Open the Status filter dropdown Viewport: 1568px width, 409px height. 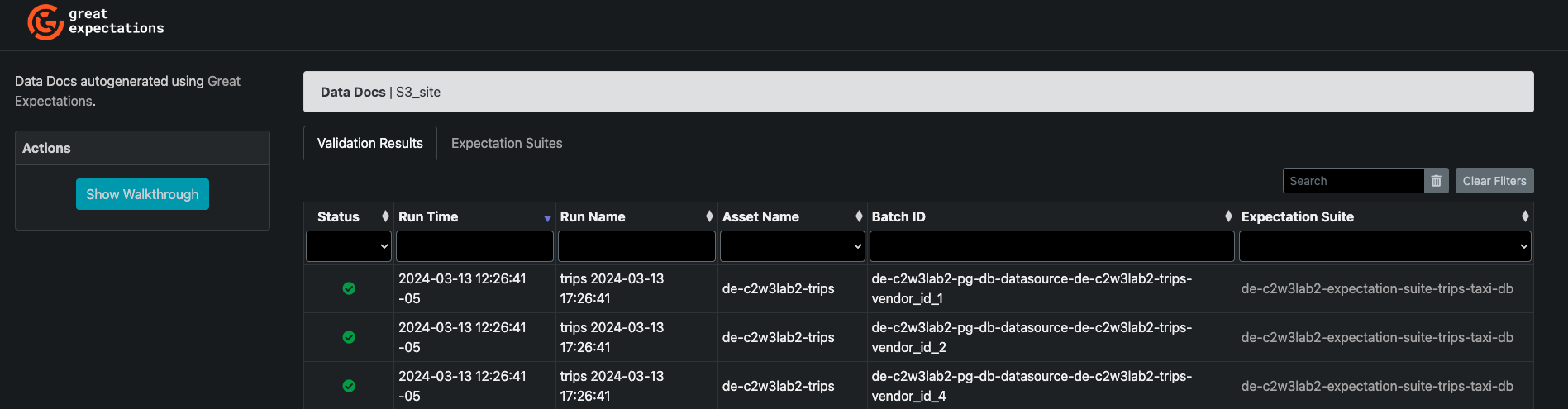click(349, 246)
